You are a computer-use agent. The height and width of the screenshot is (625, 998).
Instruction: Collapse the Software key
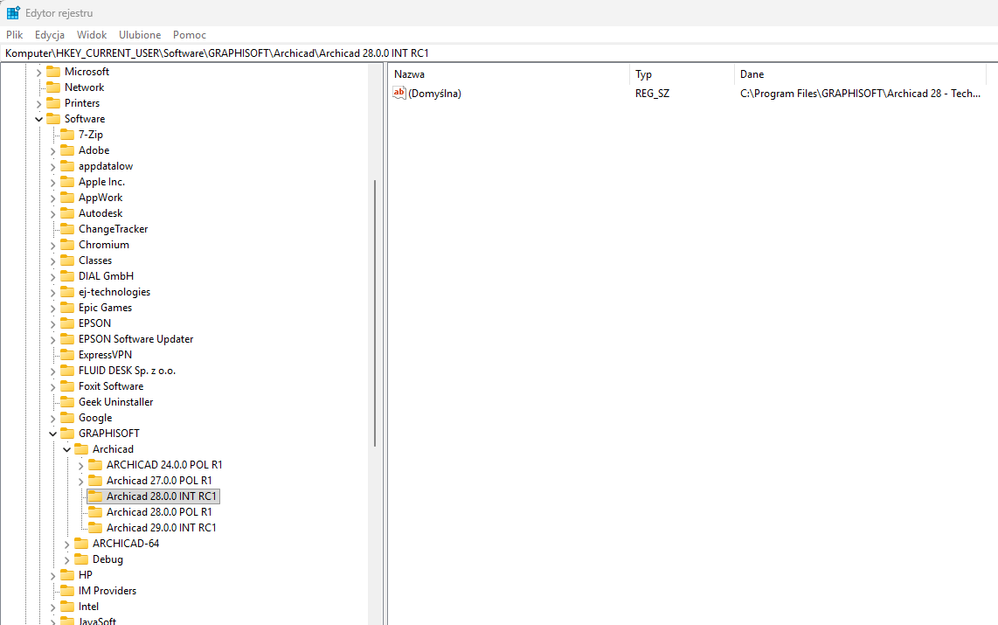click(39, 119)
